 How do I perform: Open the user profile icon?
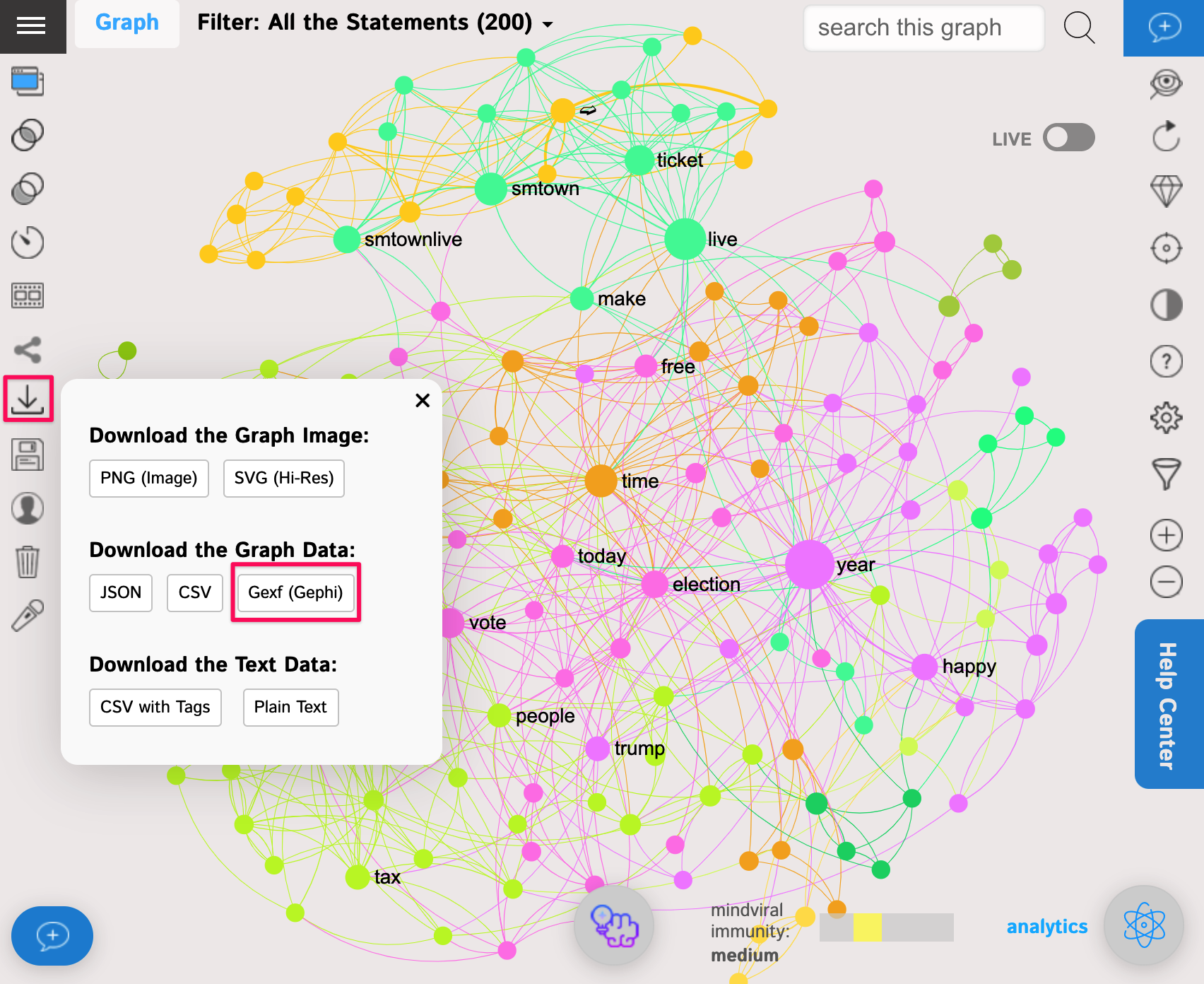pyautogui.click(x=28, y=508)
